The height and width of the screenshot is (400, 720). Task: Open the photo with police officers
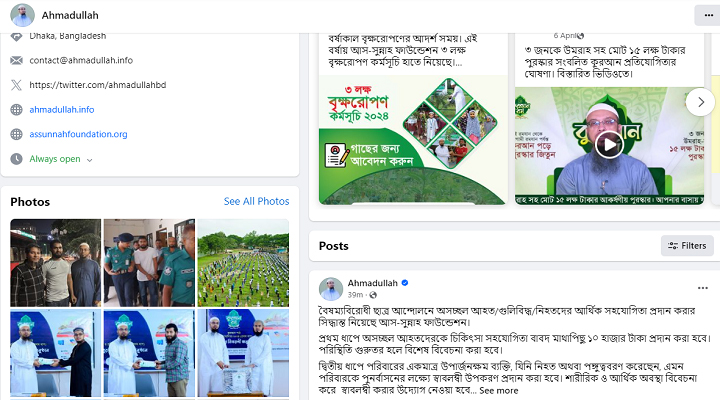(x=149, y=263)
